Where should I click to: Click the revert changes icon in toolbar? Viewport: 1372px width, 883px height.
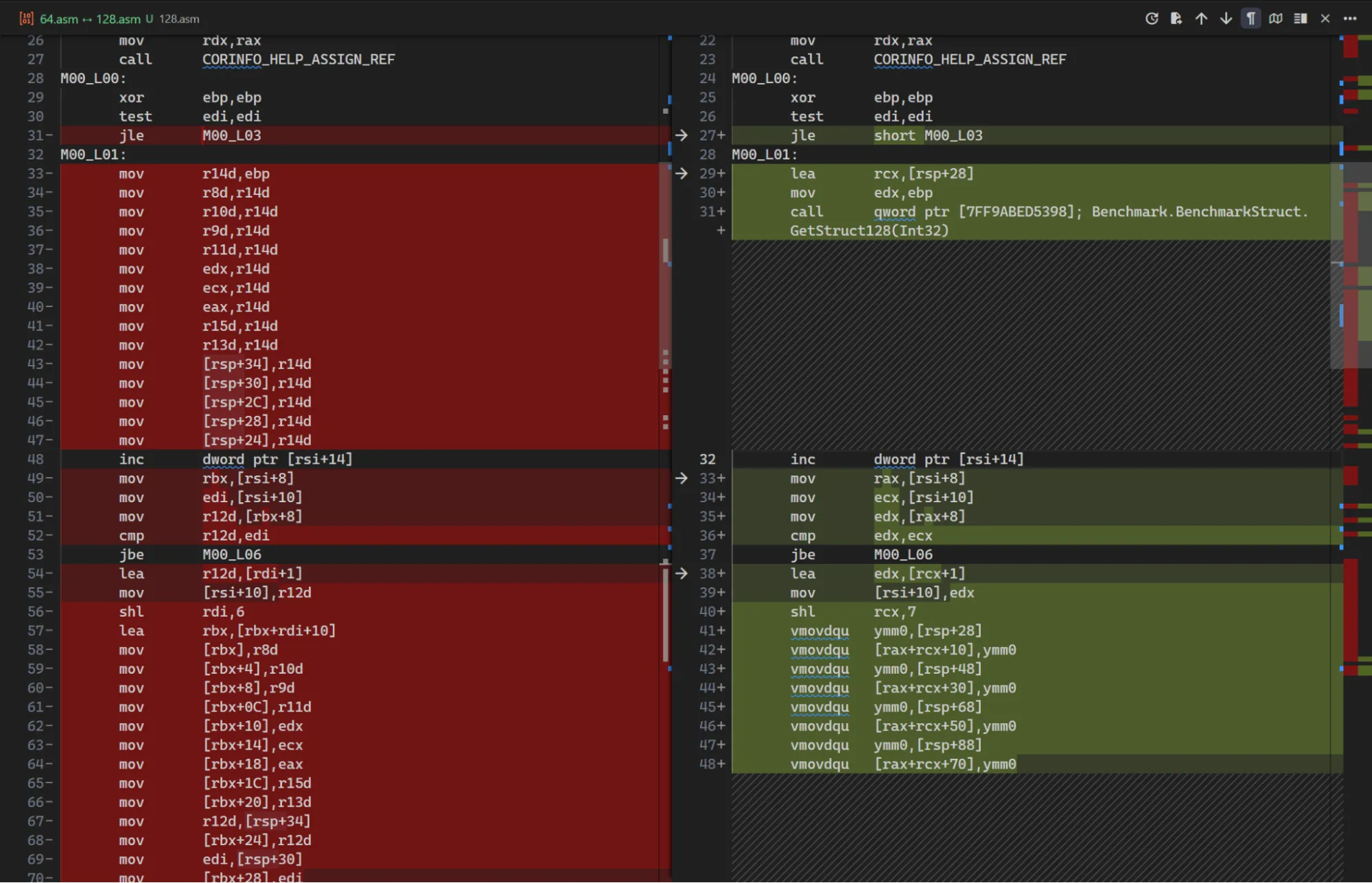[x=1153, y=19]
